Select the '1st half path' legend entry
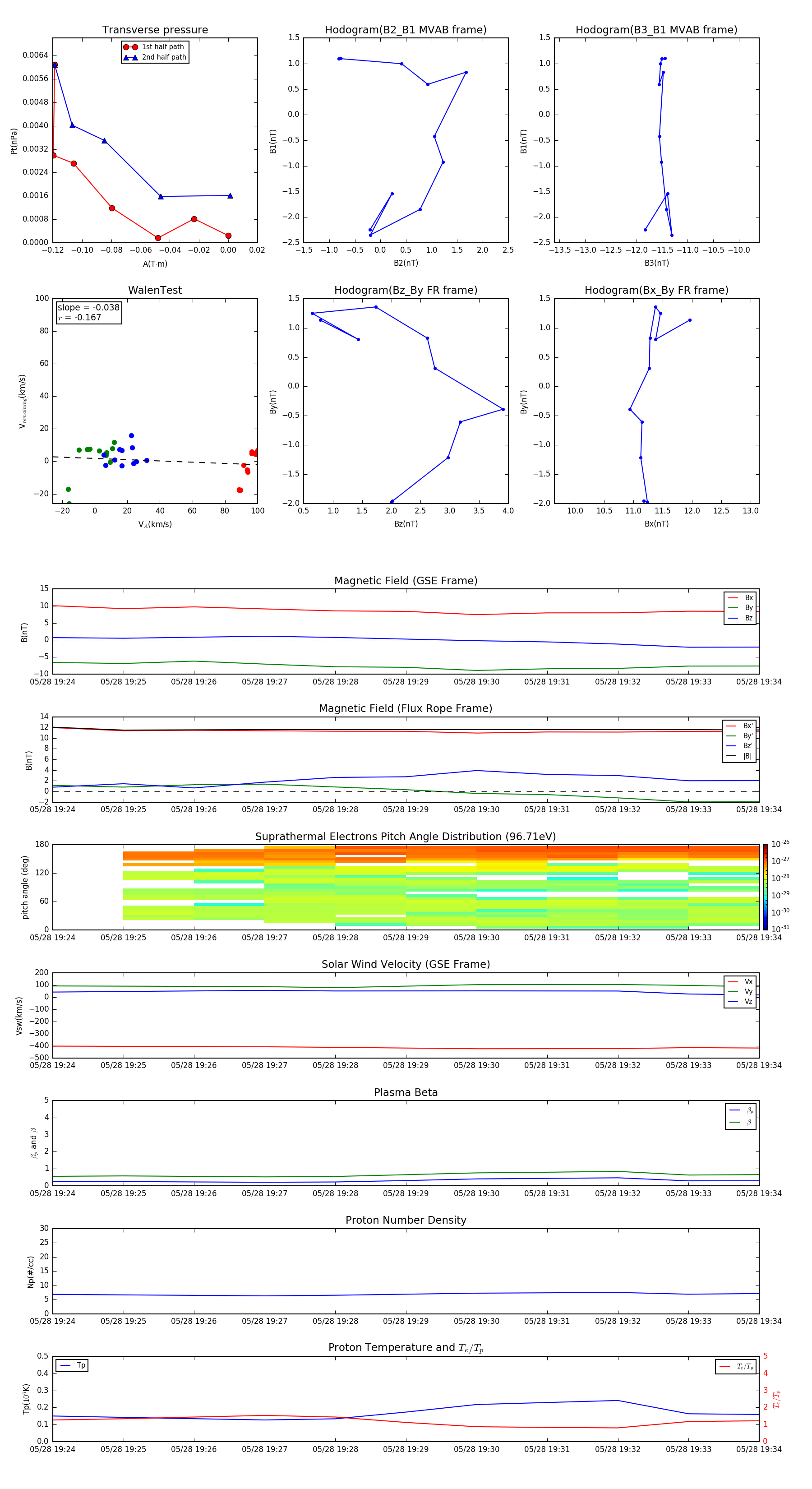 click(x=154, y=47)
